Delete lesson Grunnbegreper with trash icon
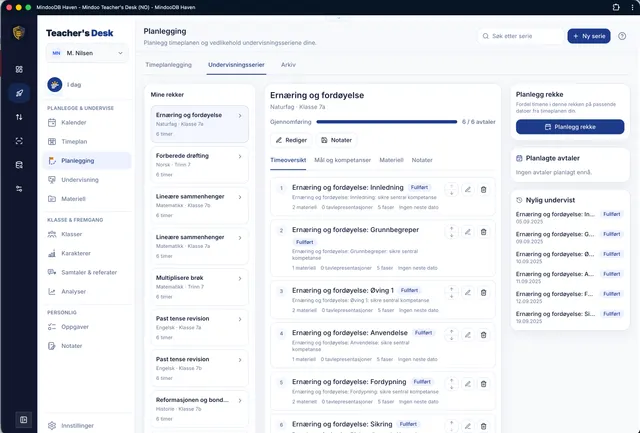Image resolution: width=640 pixels, height=433 pixels. tap(483, 232)
